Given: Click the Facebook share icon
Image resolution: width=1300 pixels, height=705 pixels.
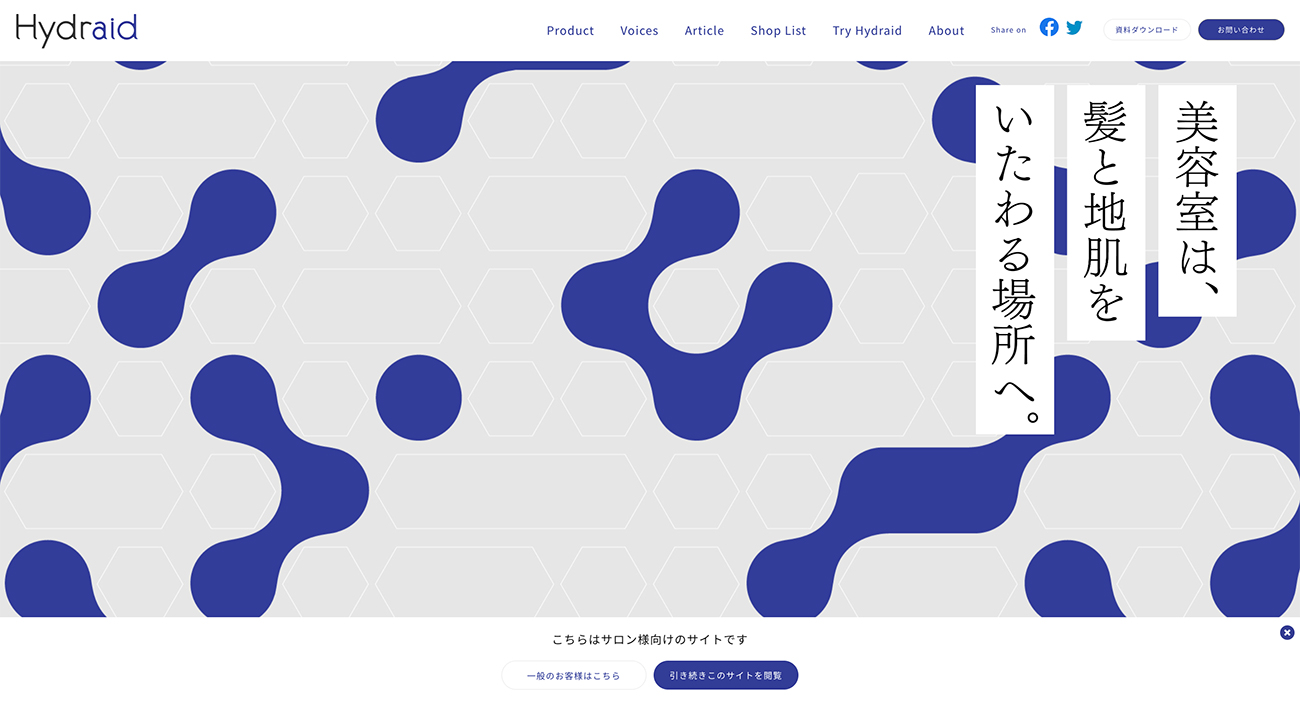Looking at the screenshot, I should click(x=1048, y=28).
